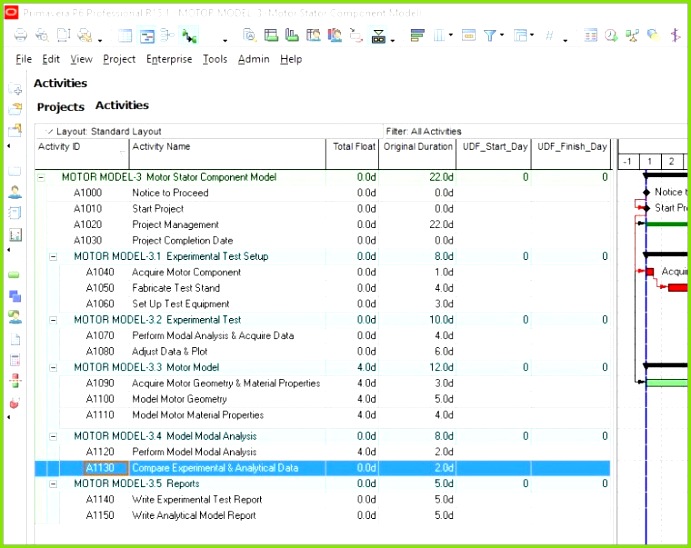The image size is (691, 548).
Task: Open the Tools menu
Action: tap(215, 59)
